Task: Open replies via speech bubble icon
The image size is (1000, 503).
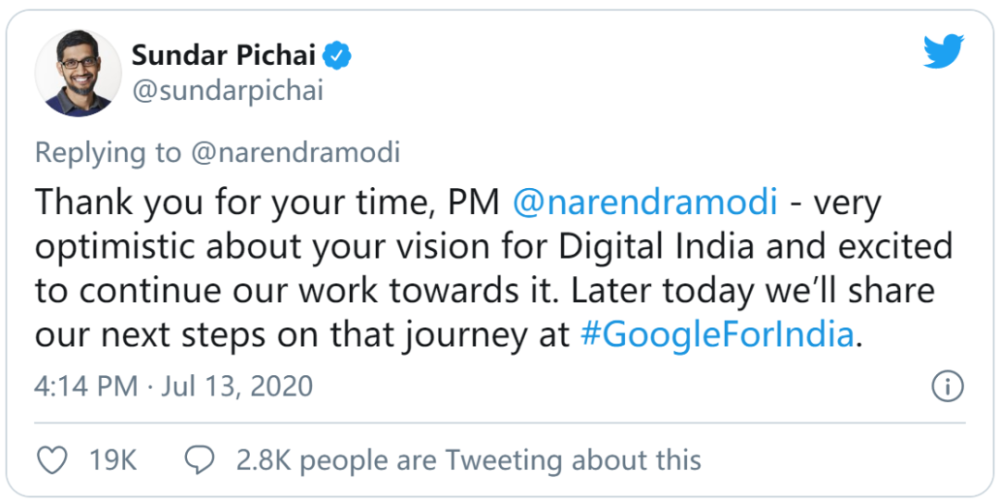Action: point(200,460)
